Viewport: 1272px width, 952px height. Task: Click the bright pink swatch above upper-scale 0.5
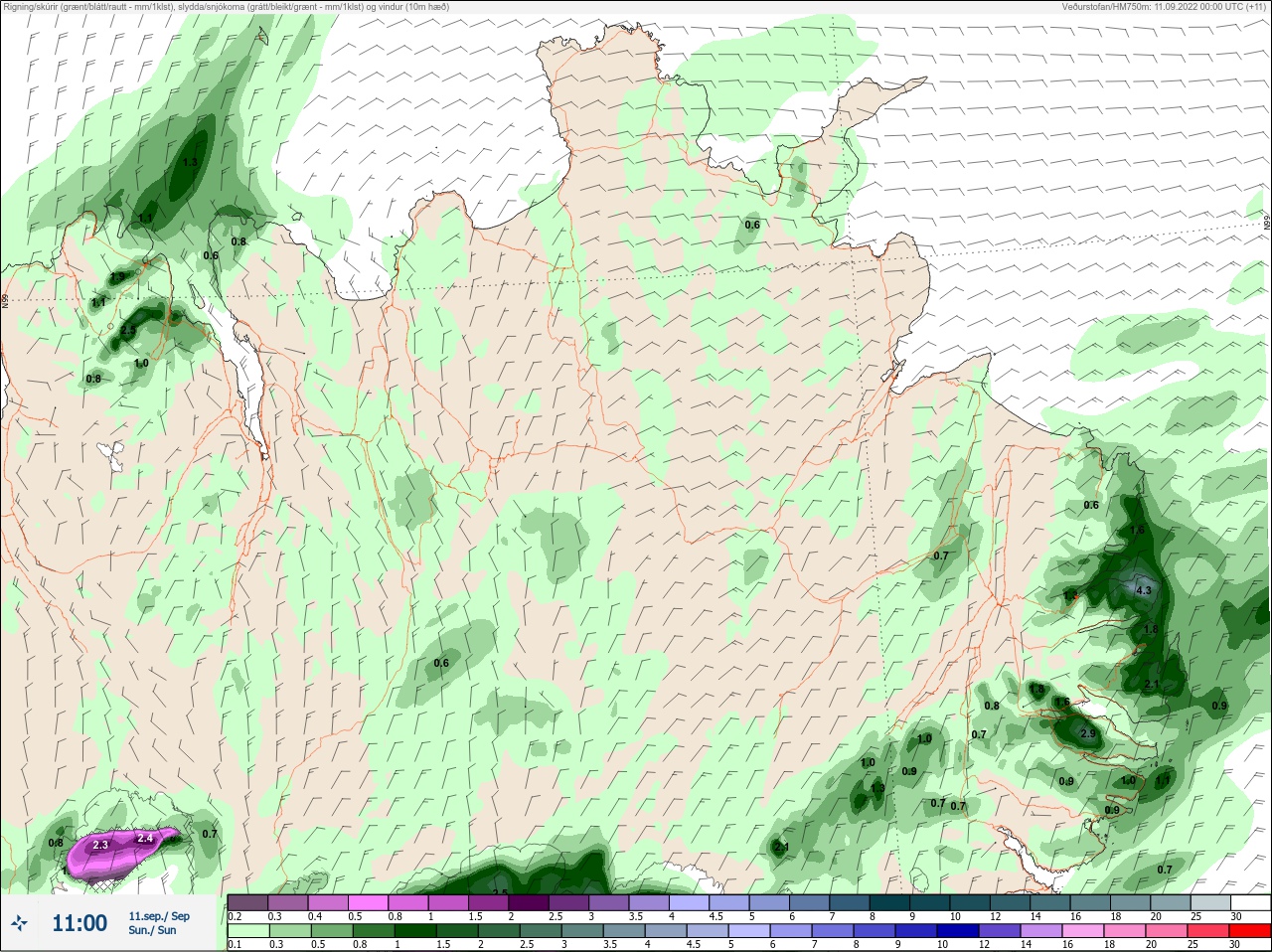click(x=369, y=902)
